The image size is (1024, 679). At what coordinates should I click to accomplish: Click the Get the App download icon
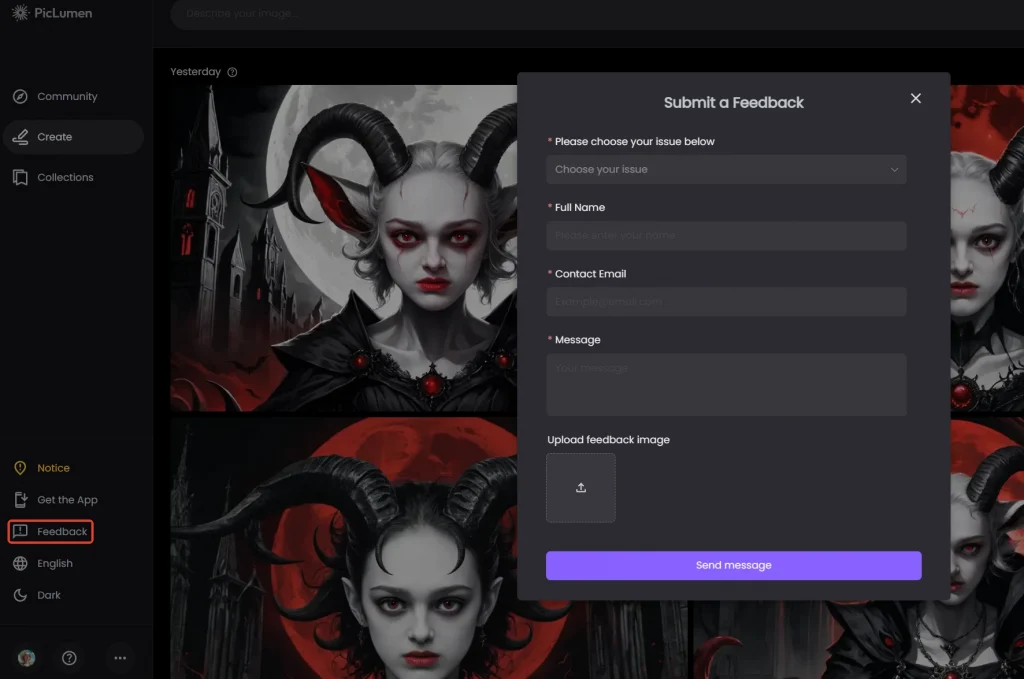click(19, 500)
